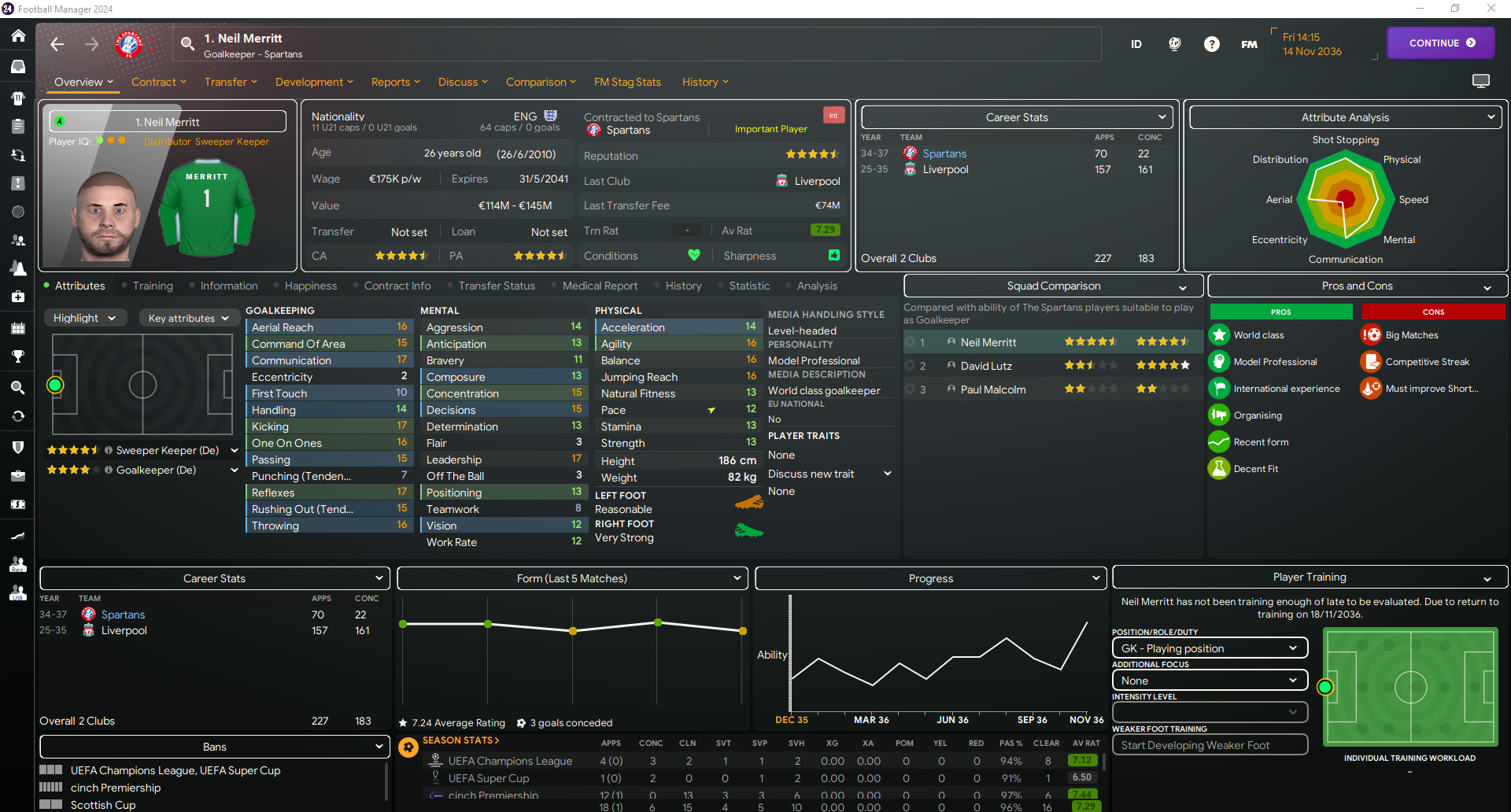Open the Reserves squad icon

(x=18, y=564)
